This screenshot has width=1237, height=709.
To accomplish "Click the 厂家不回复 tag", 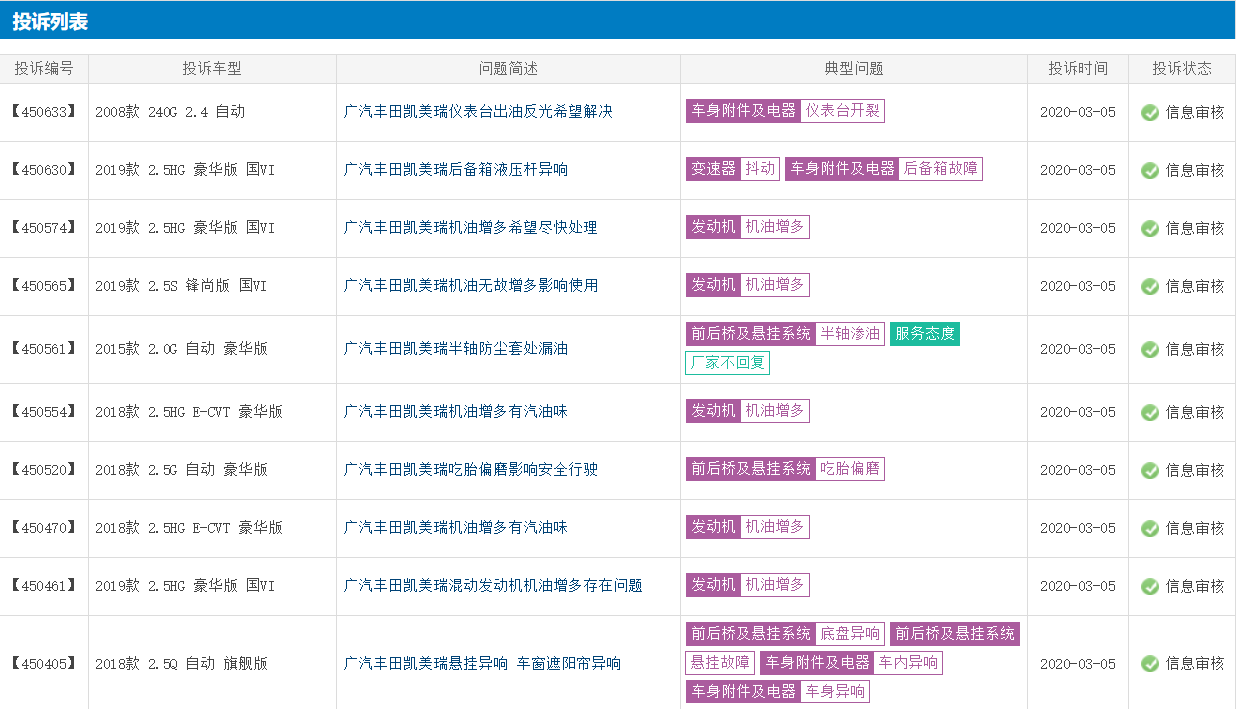I will tap(728, 362).
